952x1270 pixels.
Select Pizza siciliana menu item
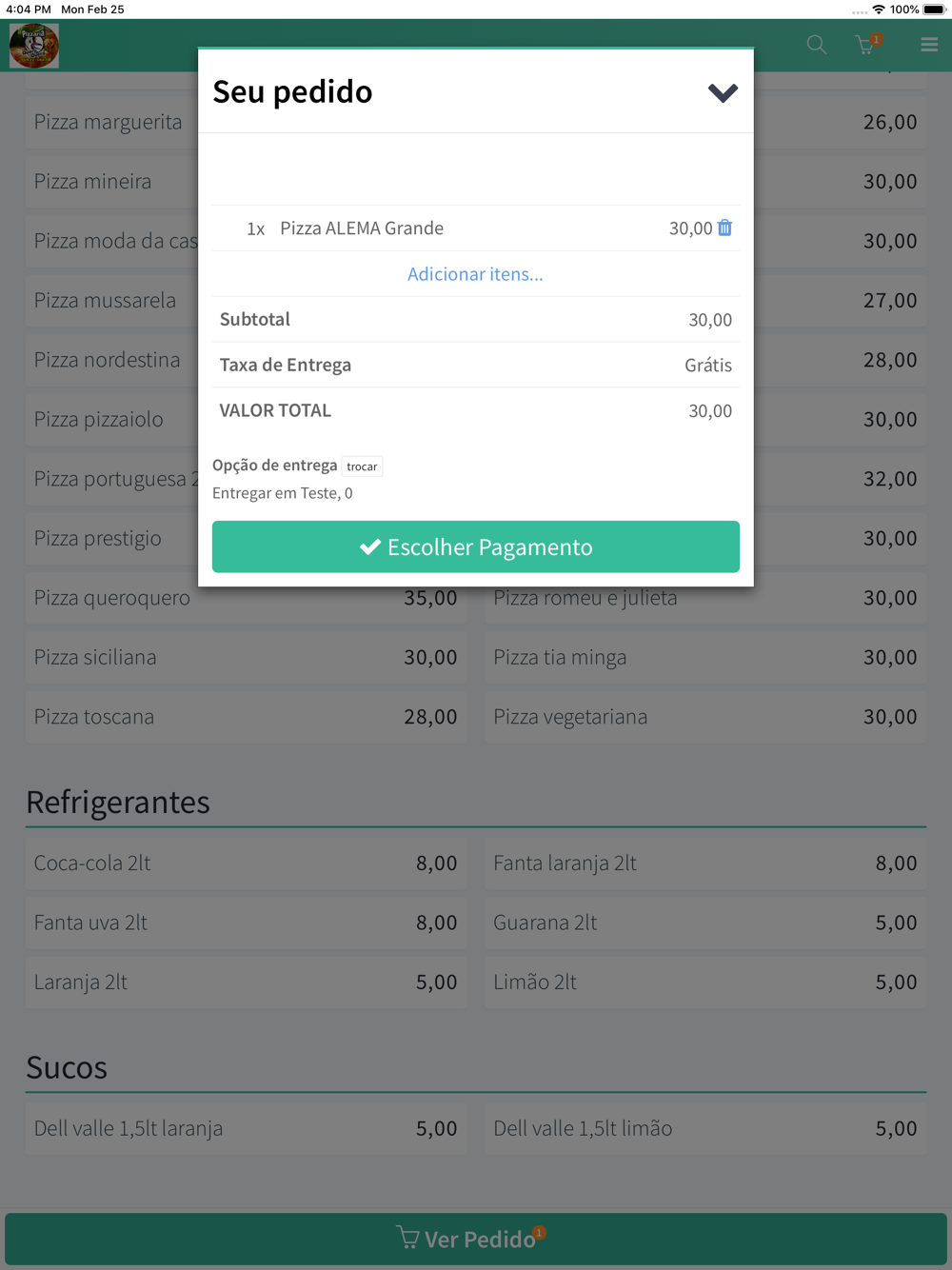coord(246,657)
